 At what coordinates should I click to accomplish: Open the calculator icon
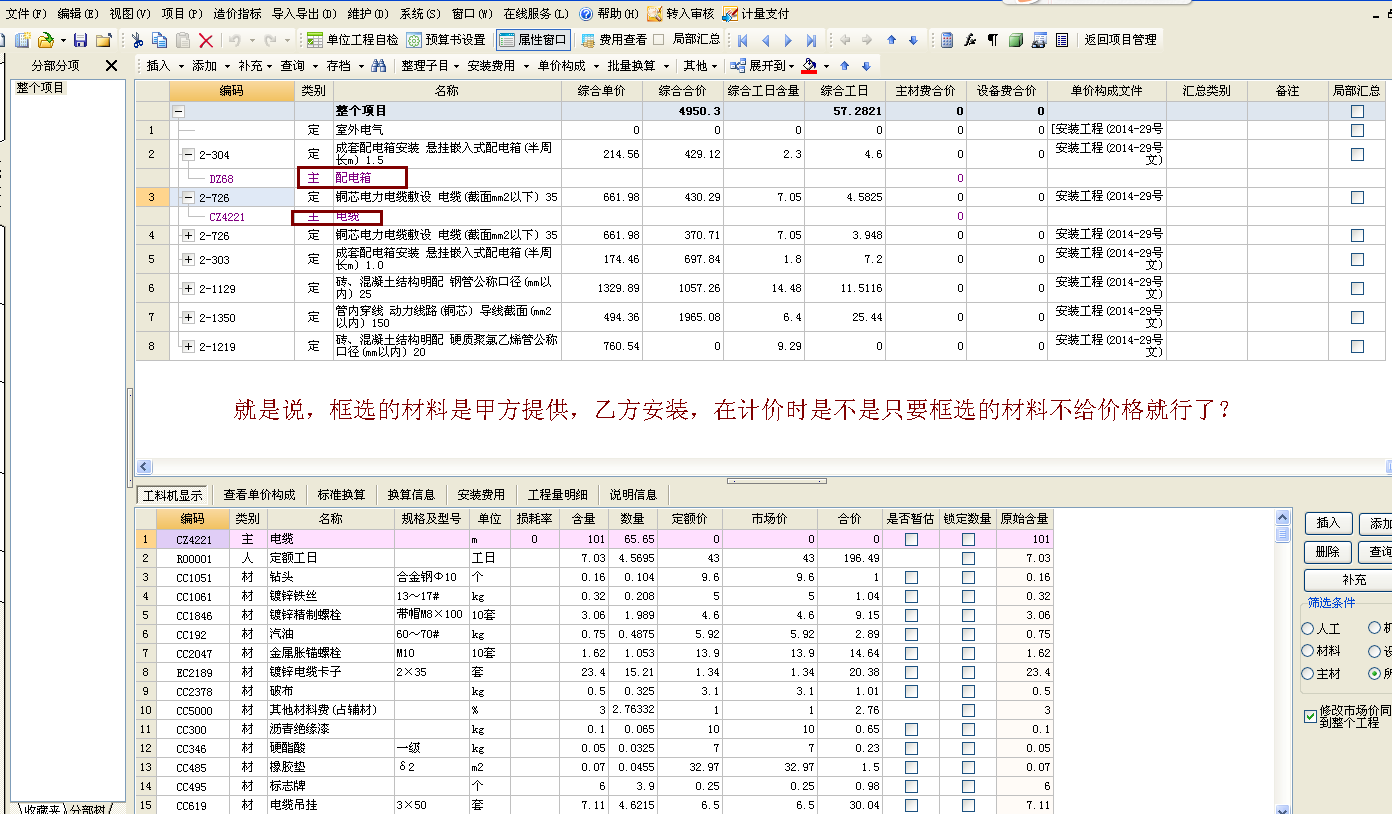947,40
